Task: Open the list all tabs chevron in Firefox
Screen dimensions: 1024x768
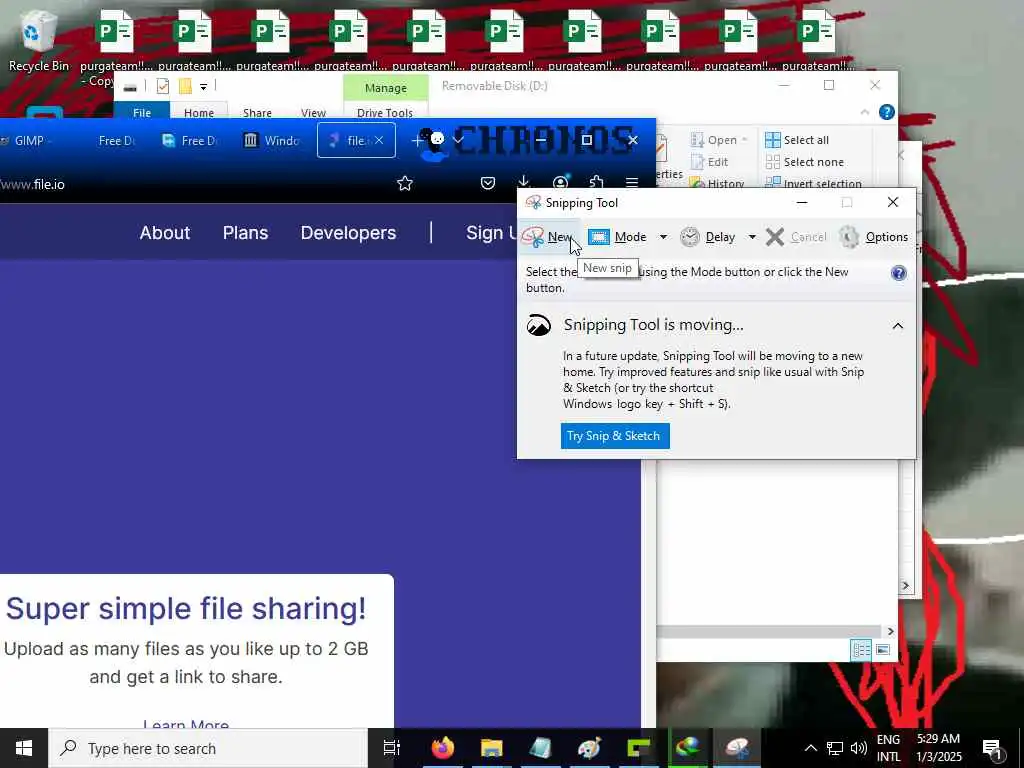Action: pyautogui.click(x=458, y=140)
